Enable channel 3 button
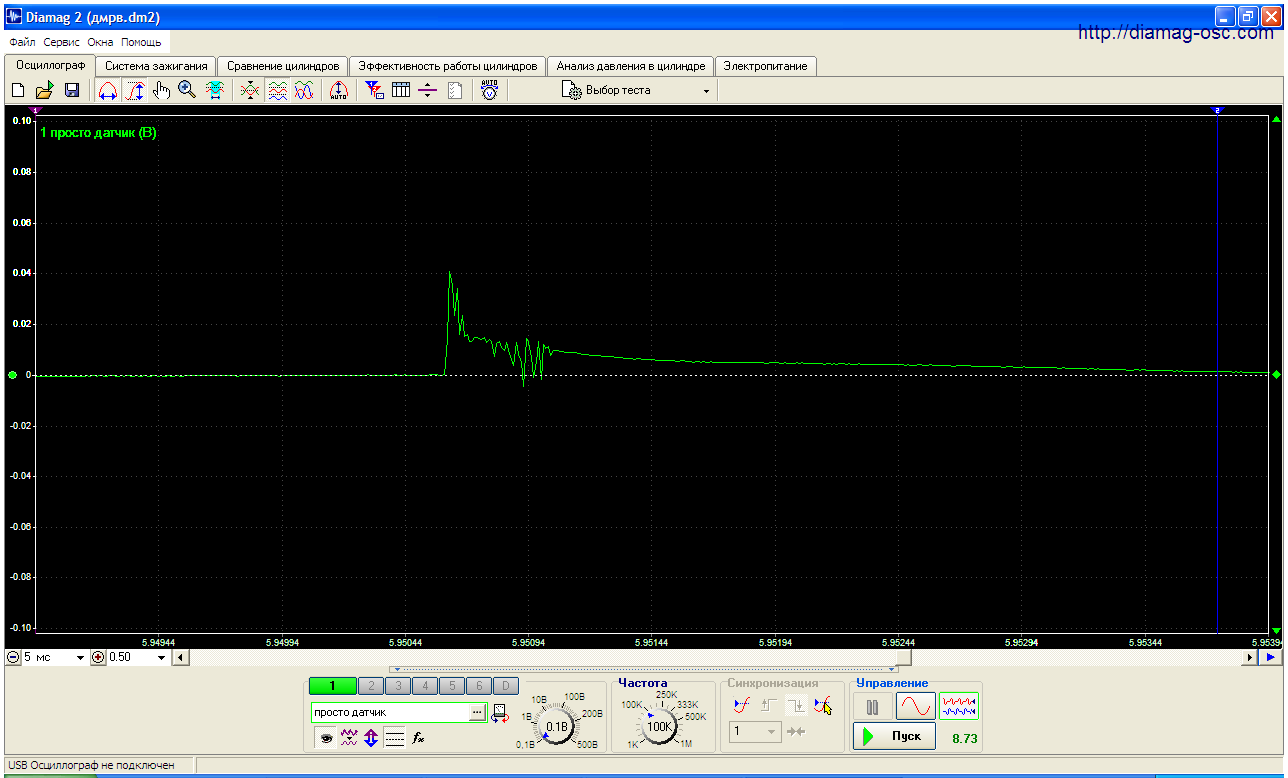 pos(399,686)
